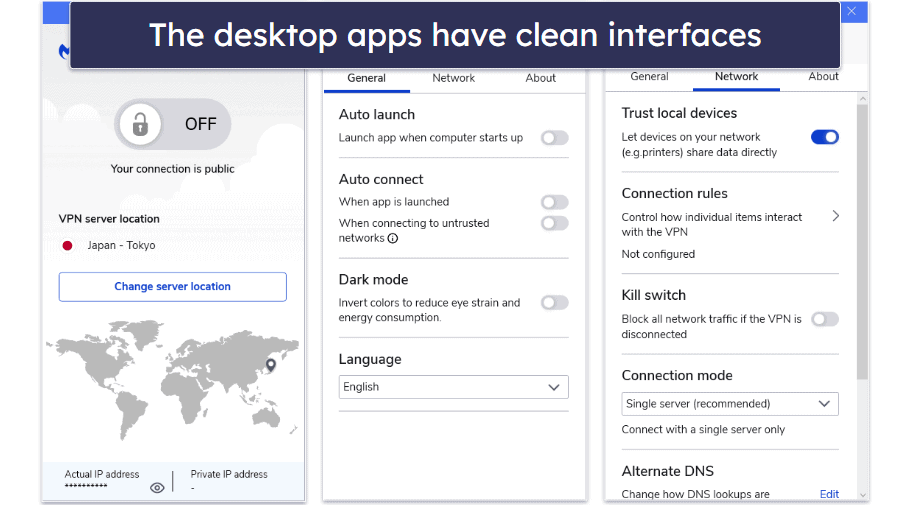Turn on Dark mode switch
Screen dimensions: 906x505
point(555,302)
